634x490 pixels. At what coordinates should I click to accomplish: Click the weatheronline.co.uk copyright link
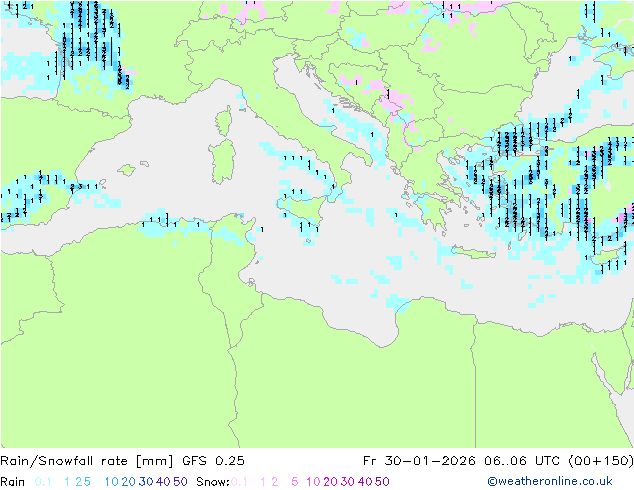tap(550, 481)
